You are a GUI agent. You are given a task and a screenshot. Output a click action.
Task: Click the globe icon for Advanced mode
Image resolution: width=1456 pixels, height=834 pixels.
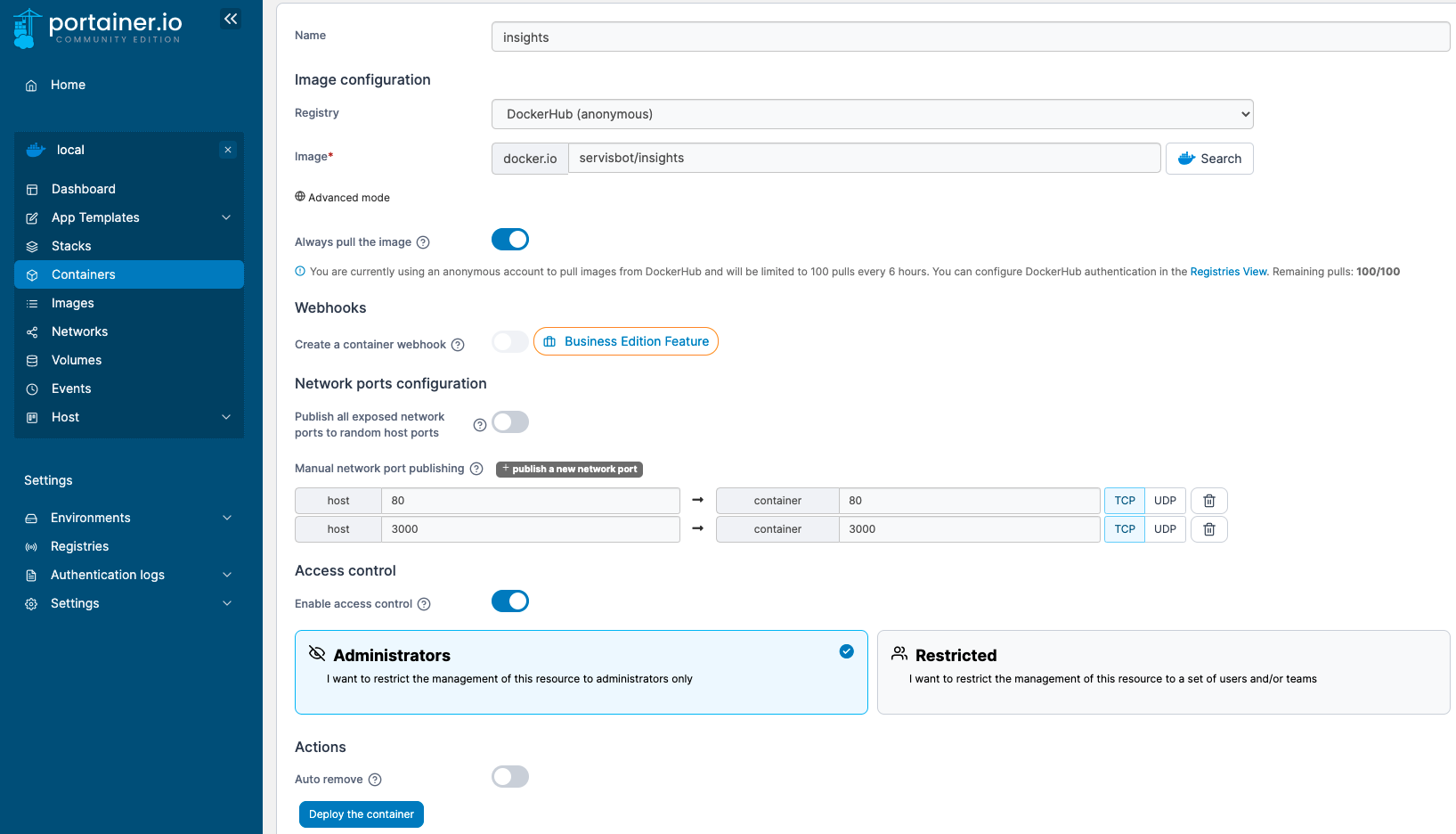coord(300,197)
